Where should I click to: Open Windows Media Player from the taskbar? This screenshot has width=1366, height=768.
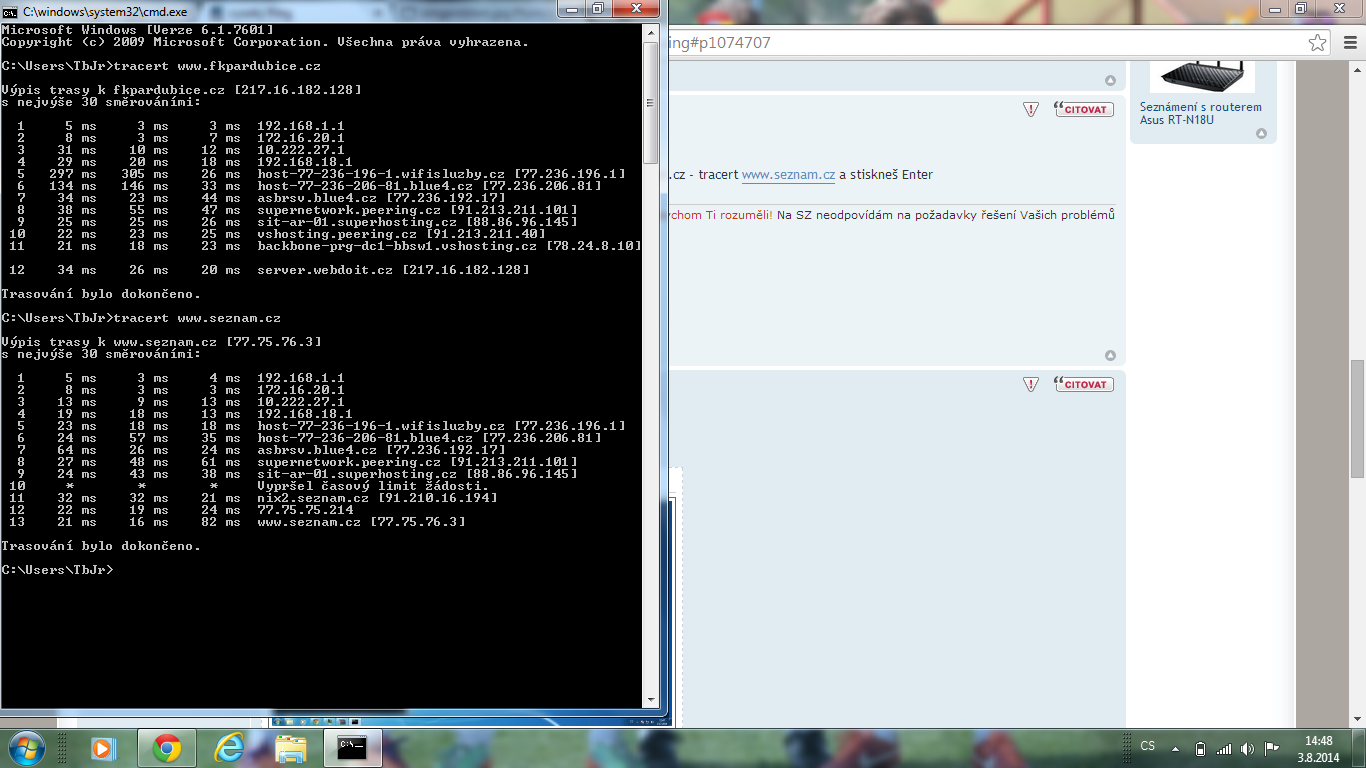point(103,748)
